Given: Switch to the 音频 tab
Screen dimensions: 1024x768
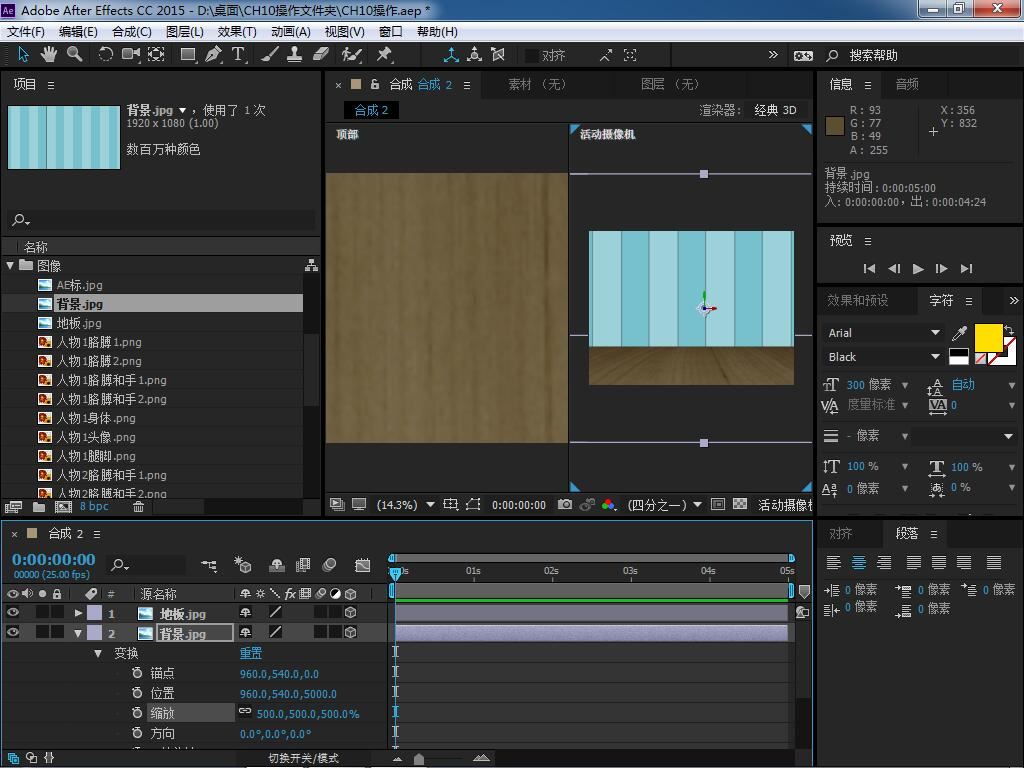Looking at the screenshot, I should point(907,84).
